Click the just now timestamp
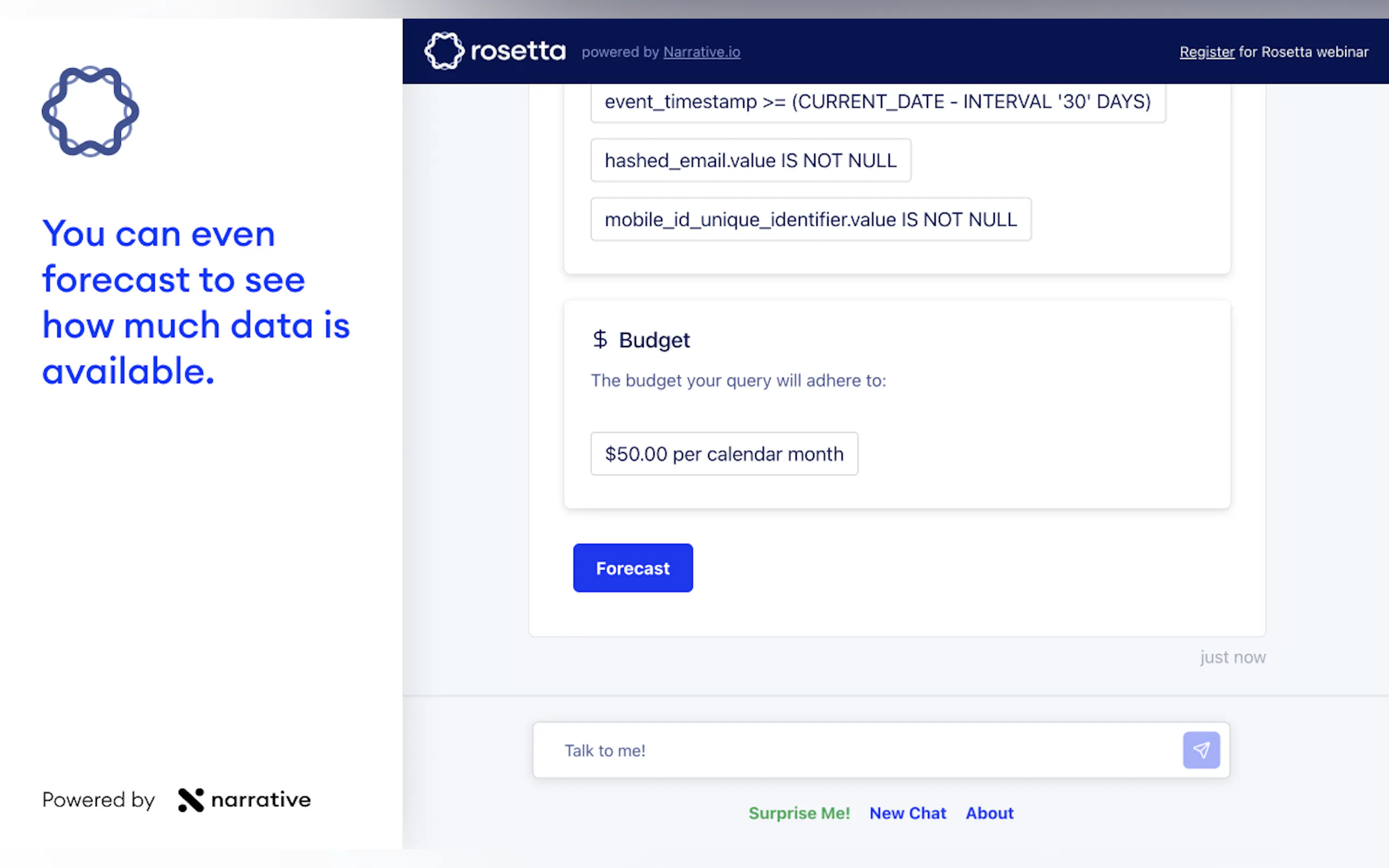Viewport: 1389px width, 868px height. [1232, 657]
